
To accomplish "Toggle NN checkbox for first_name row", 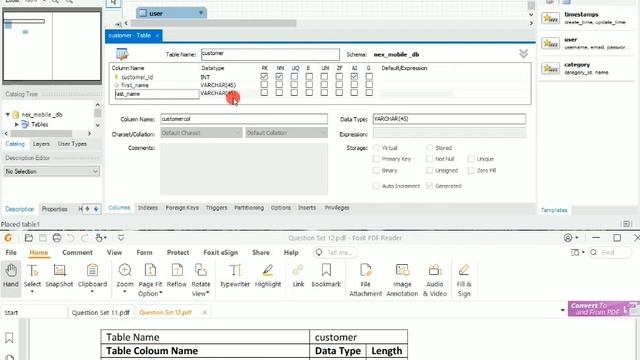I will (279, 84).
